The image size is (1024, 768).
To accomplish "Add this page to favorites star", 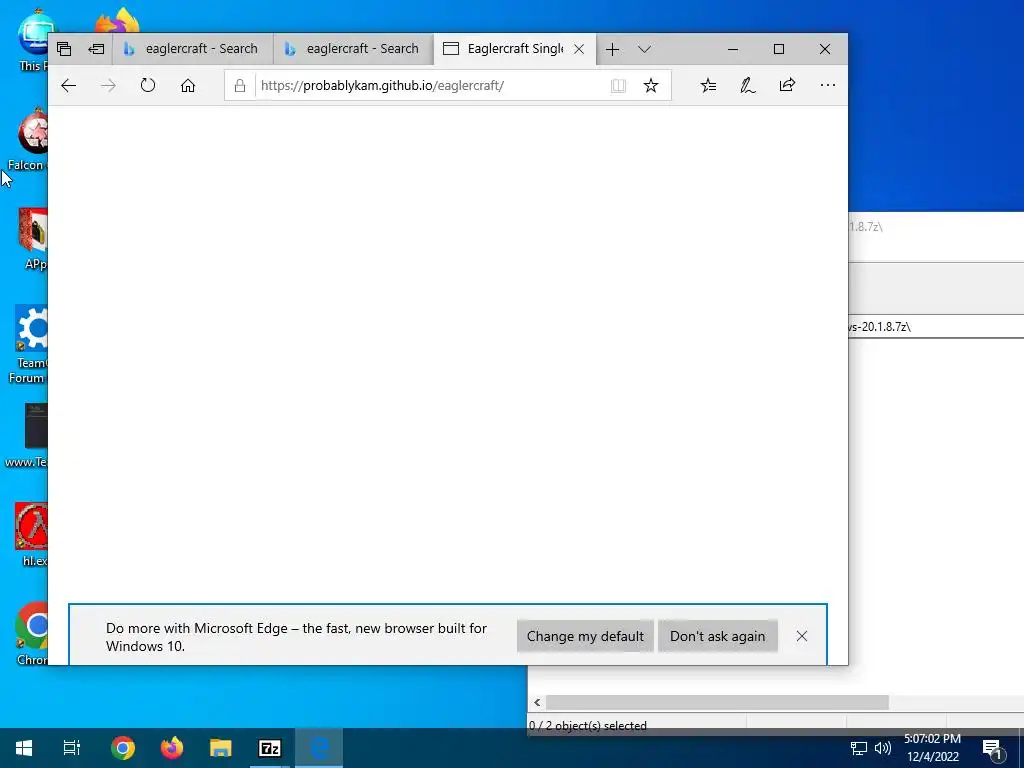I will point(650,86).
